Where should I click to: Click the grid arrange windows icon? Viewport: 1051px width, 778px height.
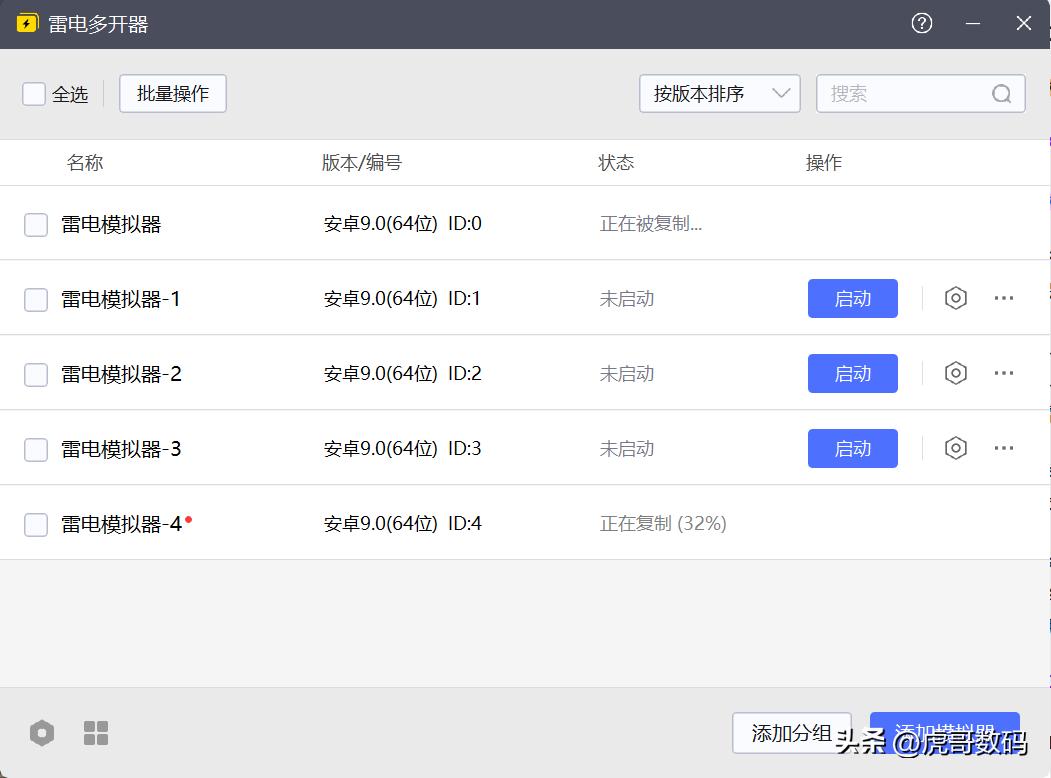tap(96, 733)
